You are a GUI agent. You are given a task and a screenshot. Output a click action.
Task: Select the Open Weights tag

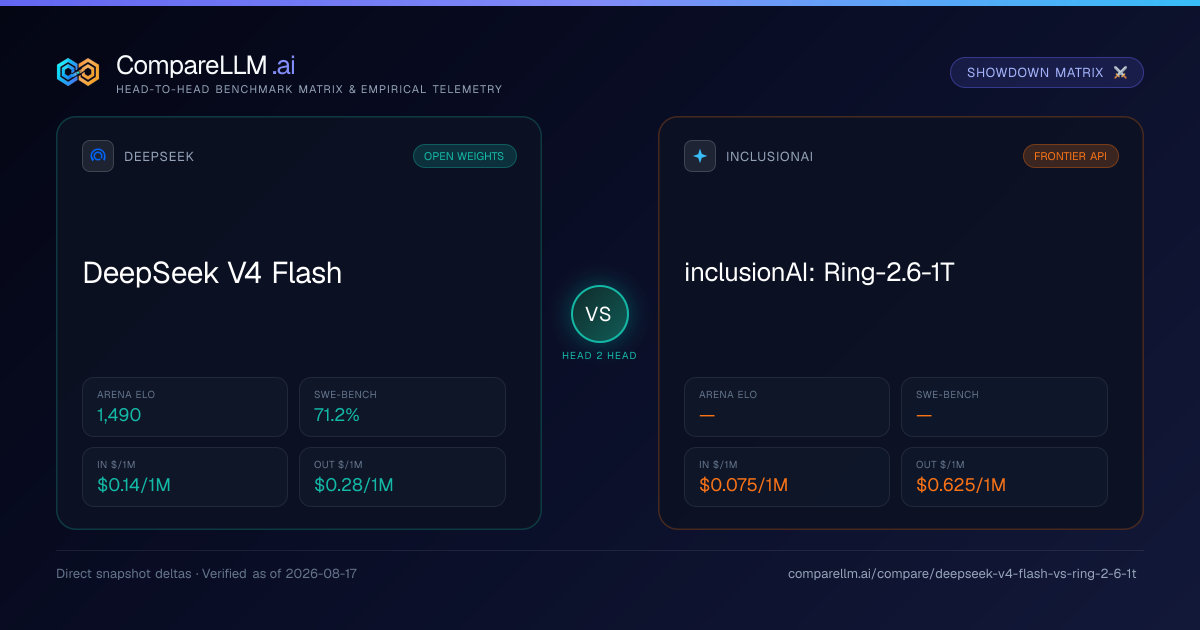[x=465, y=156]
